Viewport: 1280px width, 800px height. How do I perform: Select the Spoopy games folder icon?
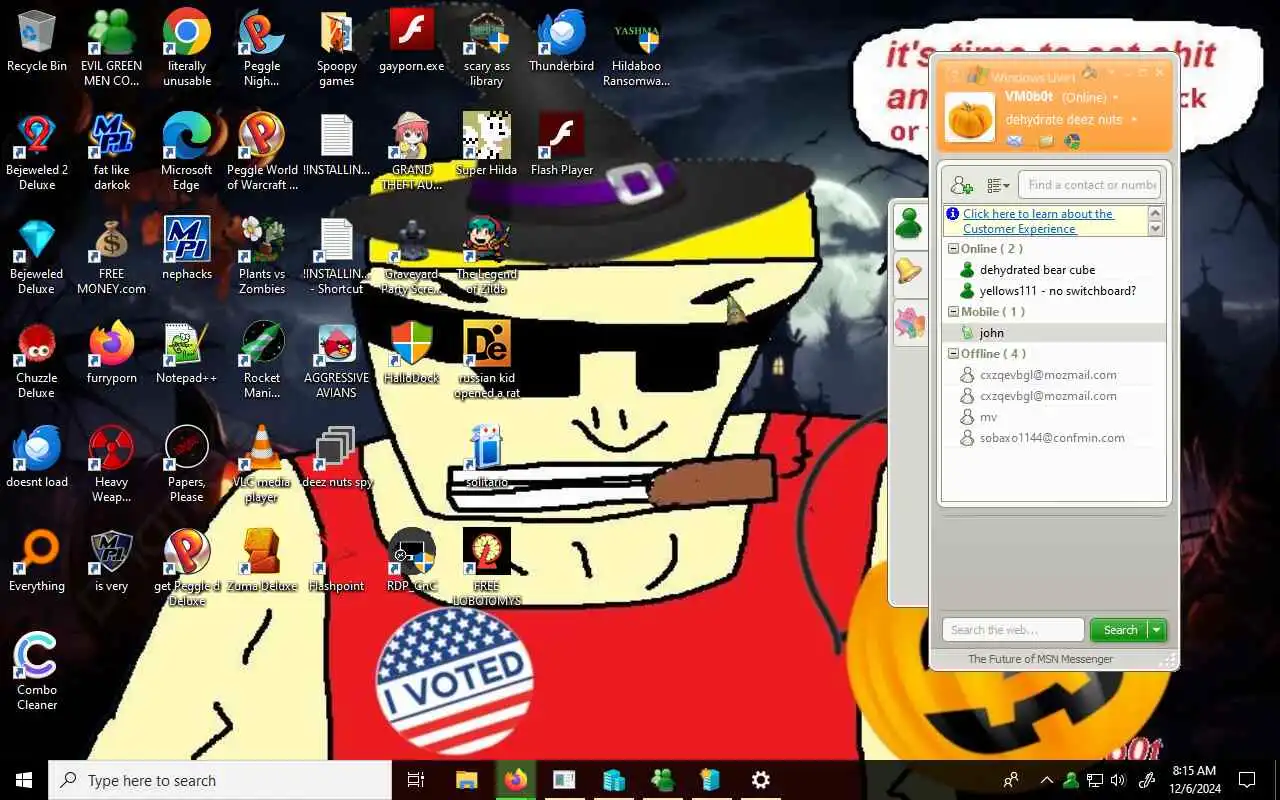pyautogui.click(x=337, y=47)
